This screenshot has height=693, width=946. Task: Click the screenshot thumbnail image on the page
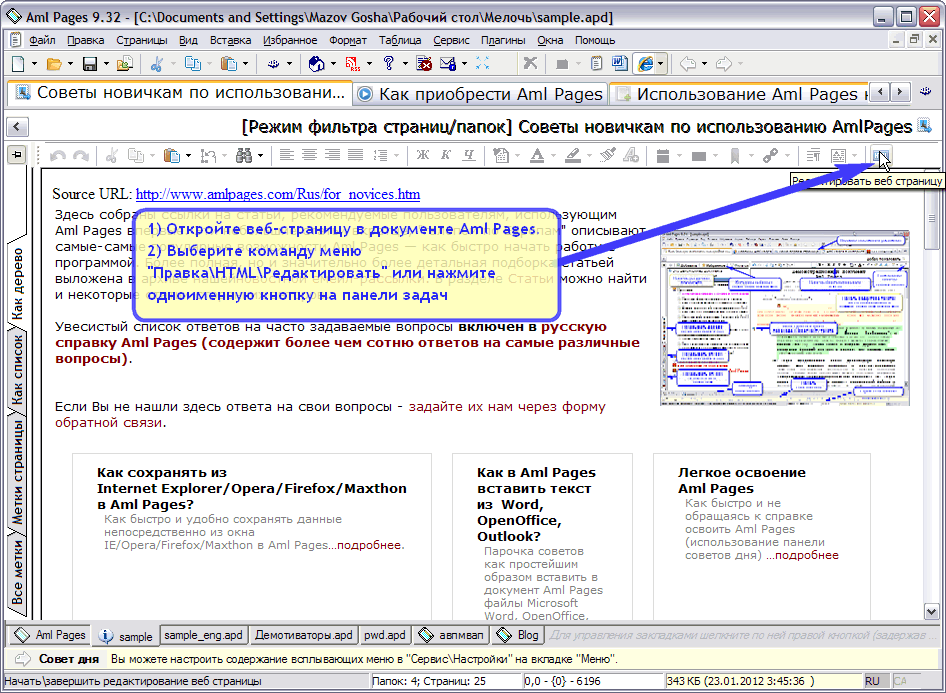click(x=785, y=318)
